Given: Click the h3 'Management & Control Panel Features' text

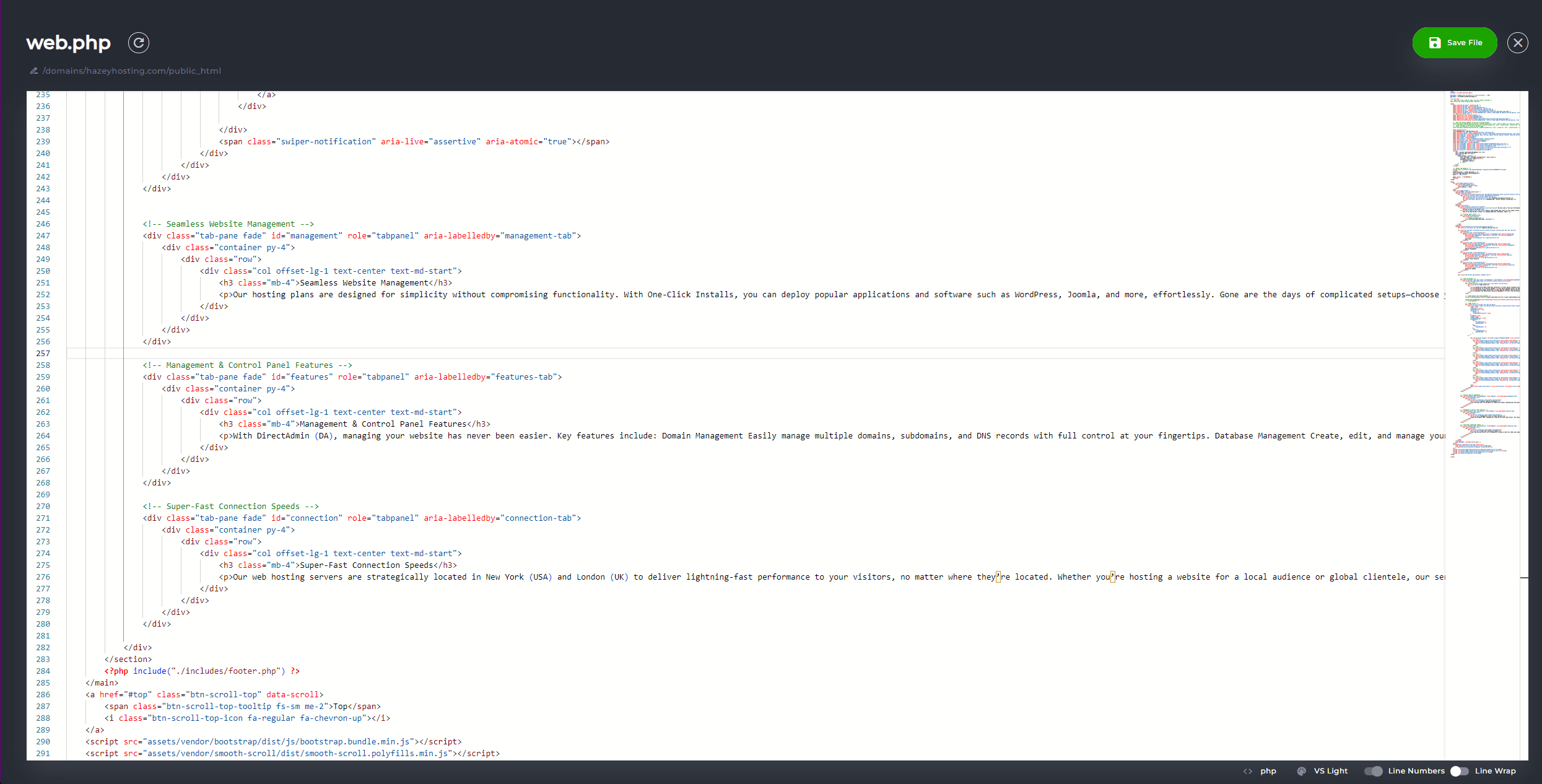Looking at the screenshot, I should [383, 424].
